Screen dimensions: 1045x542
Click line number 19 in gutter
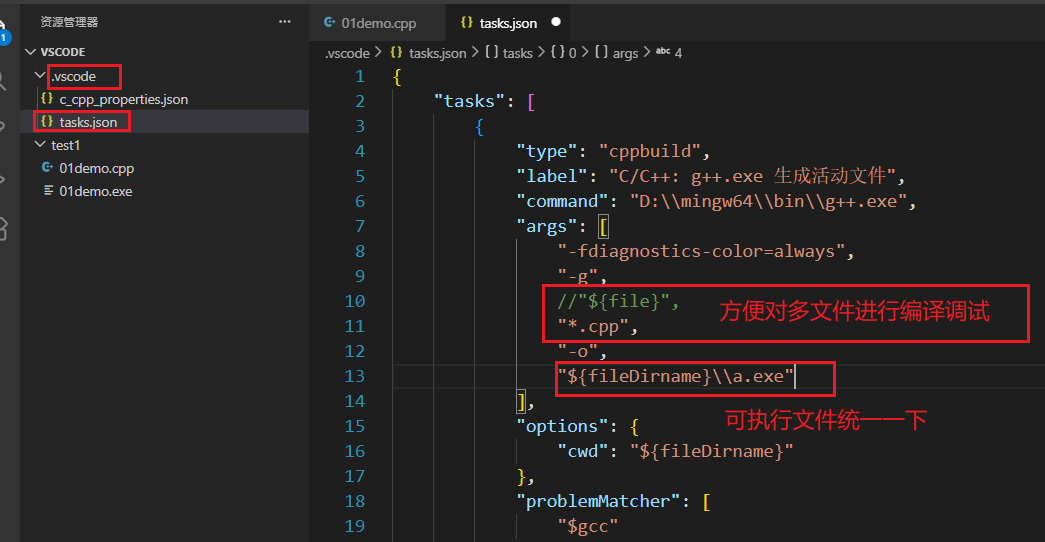pyautogui.click(x=355, y=527)
